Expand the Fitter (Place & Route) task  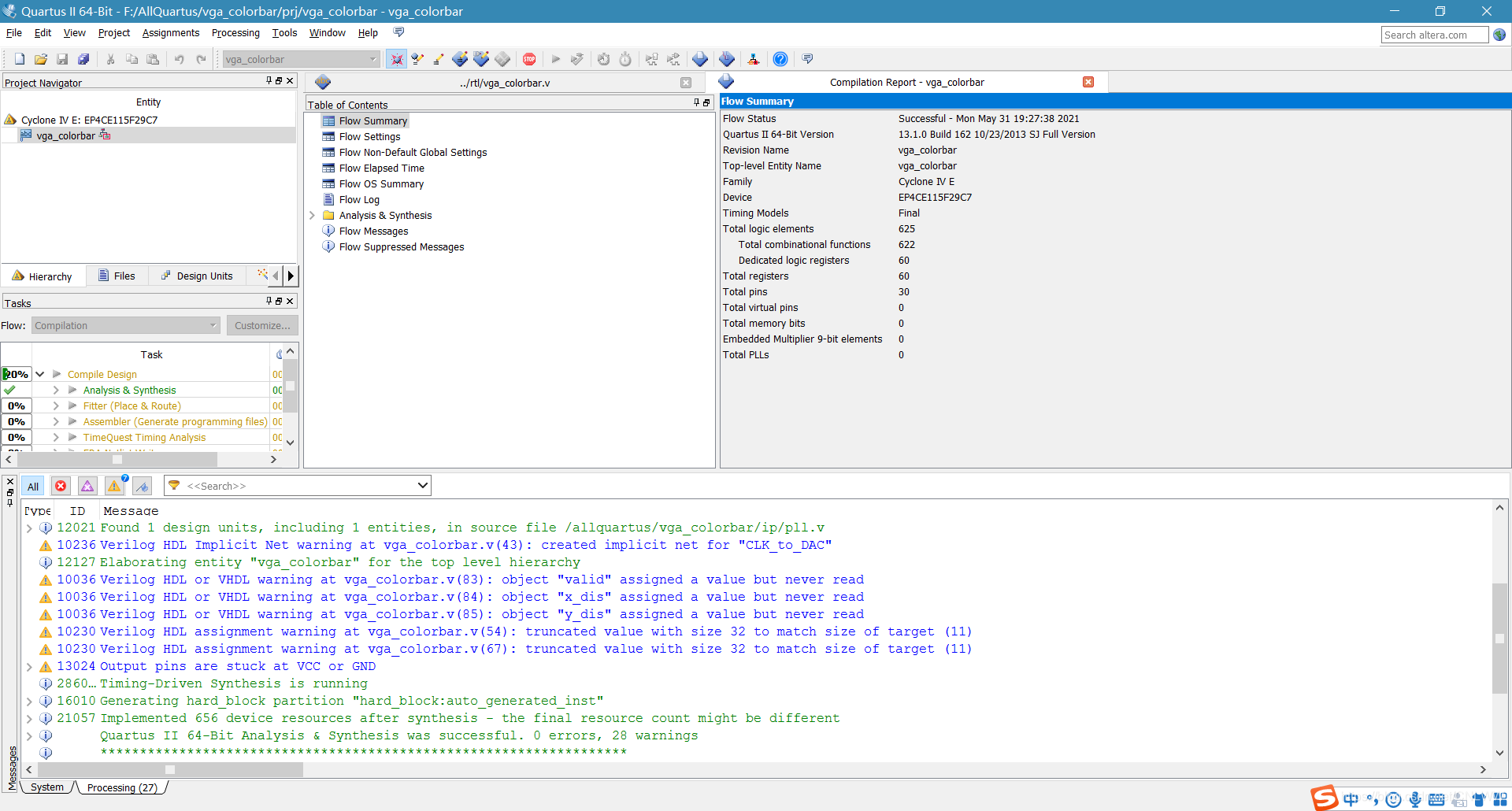coord(56,405)
